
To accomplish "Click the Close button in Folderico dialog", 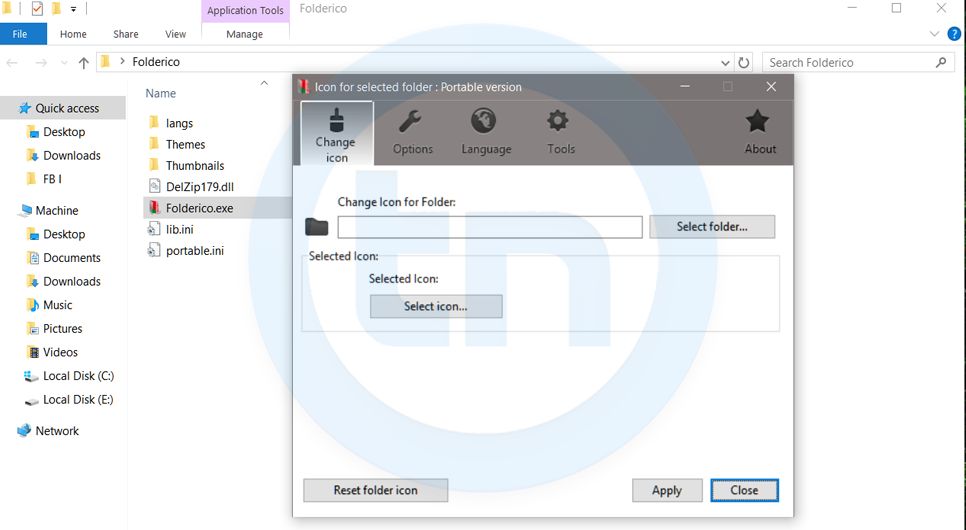I will (744, 491).
